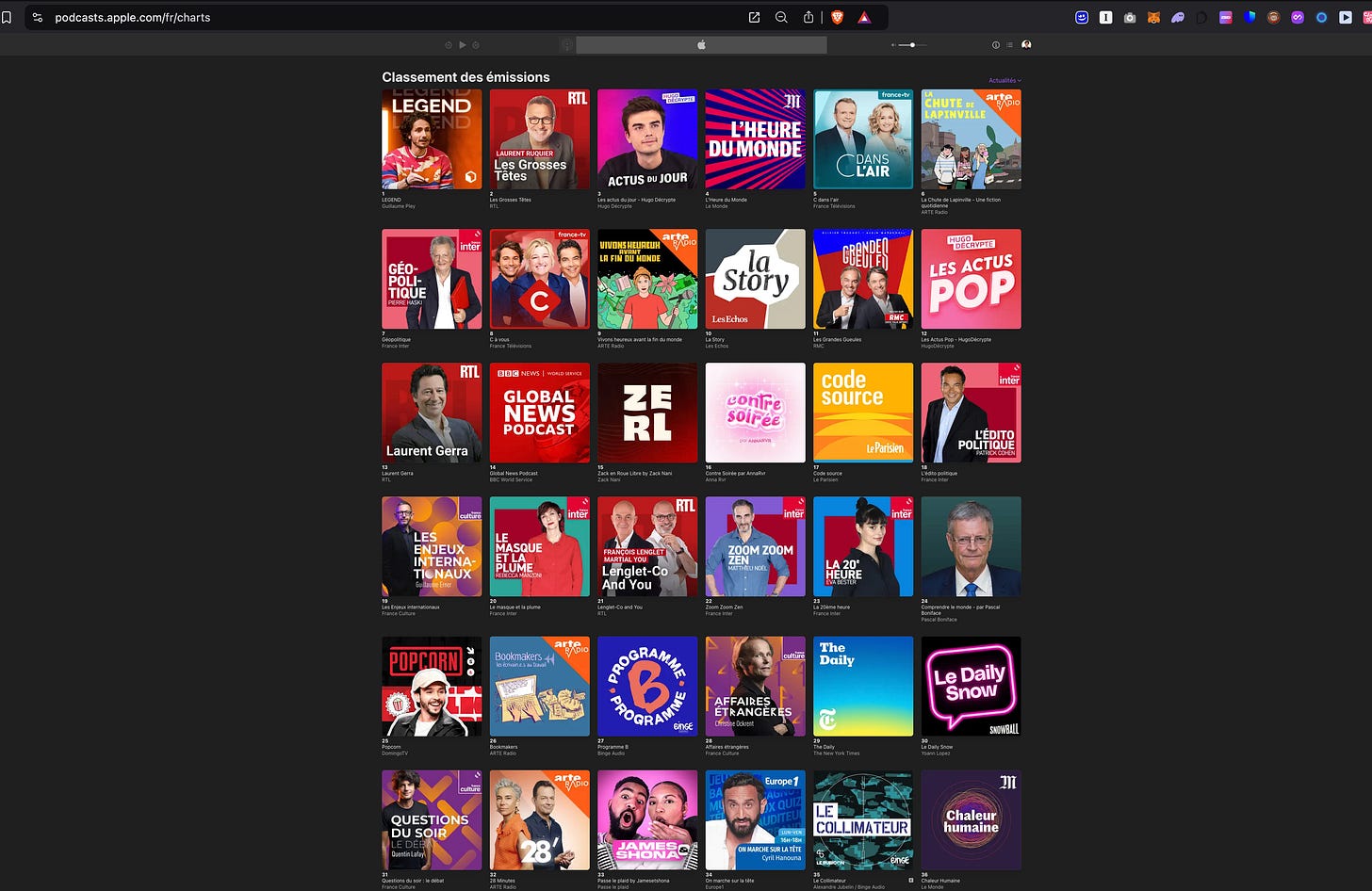Click 'Pascal Boniface' author text
The image size is (1372, 891).
[939, 620]
